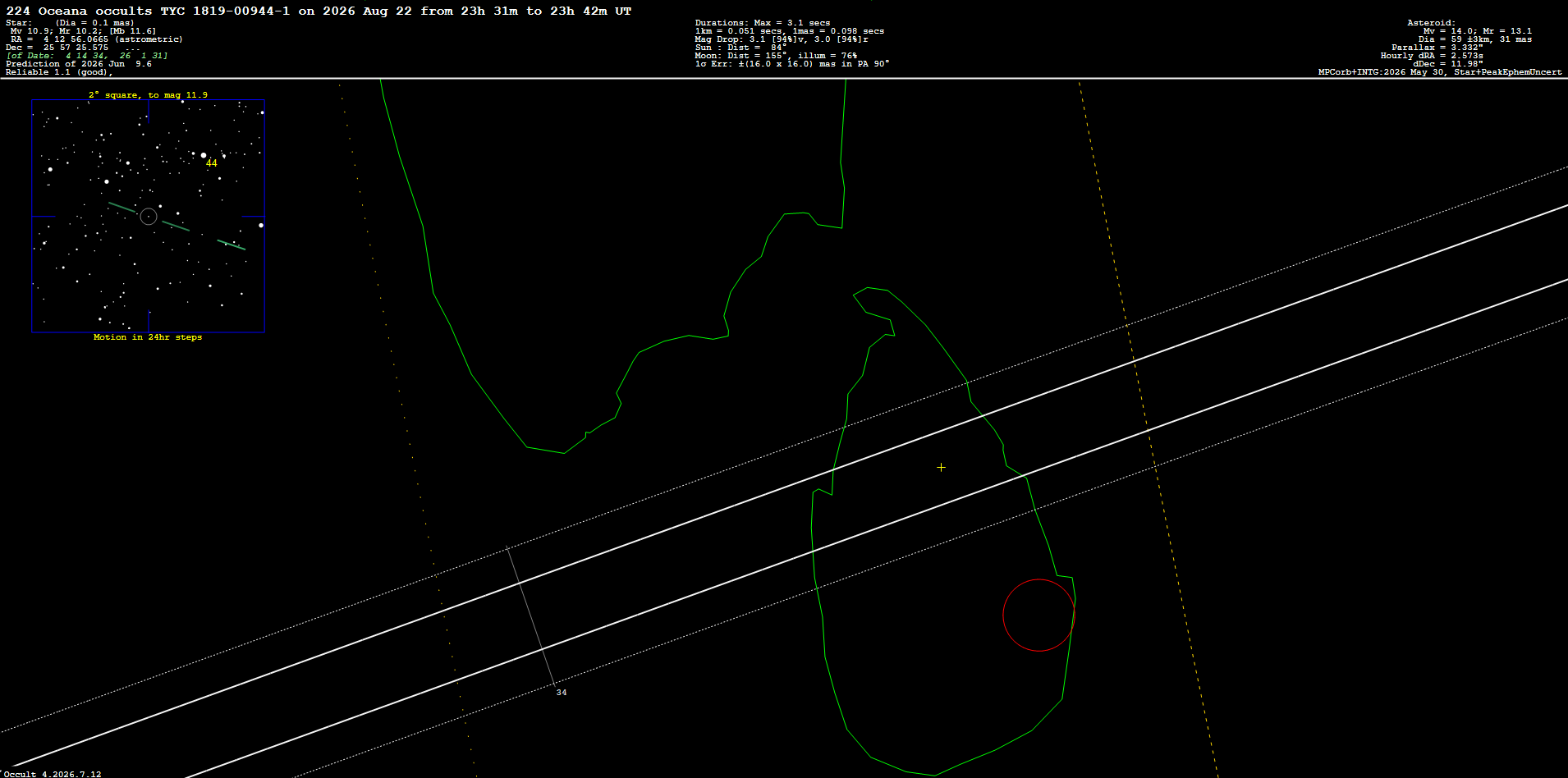The height and width of the screenshot is (778, 1568).
Task: Click the yellow '44' label in star chart
Action: coord(212,163)
